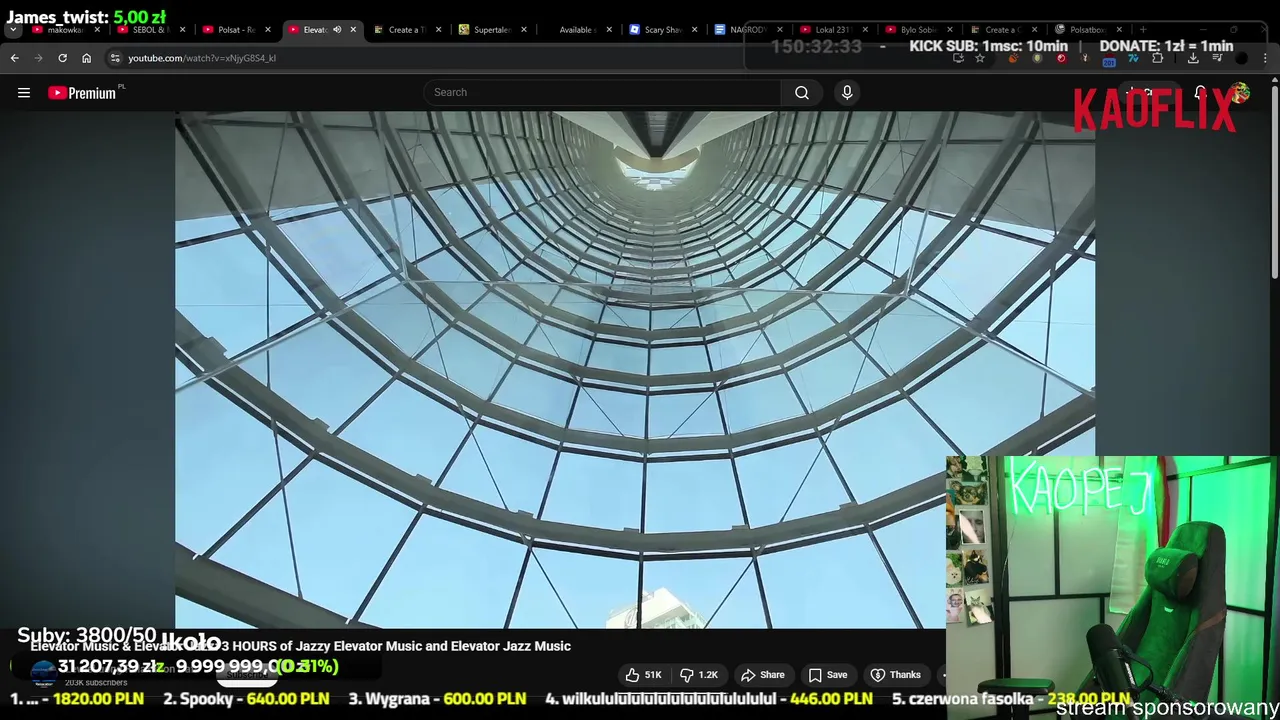Mute the Elevator tab audio icon
The image size is (1280, 720).
coord(337,30)
